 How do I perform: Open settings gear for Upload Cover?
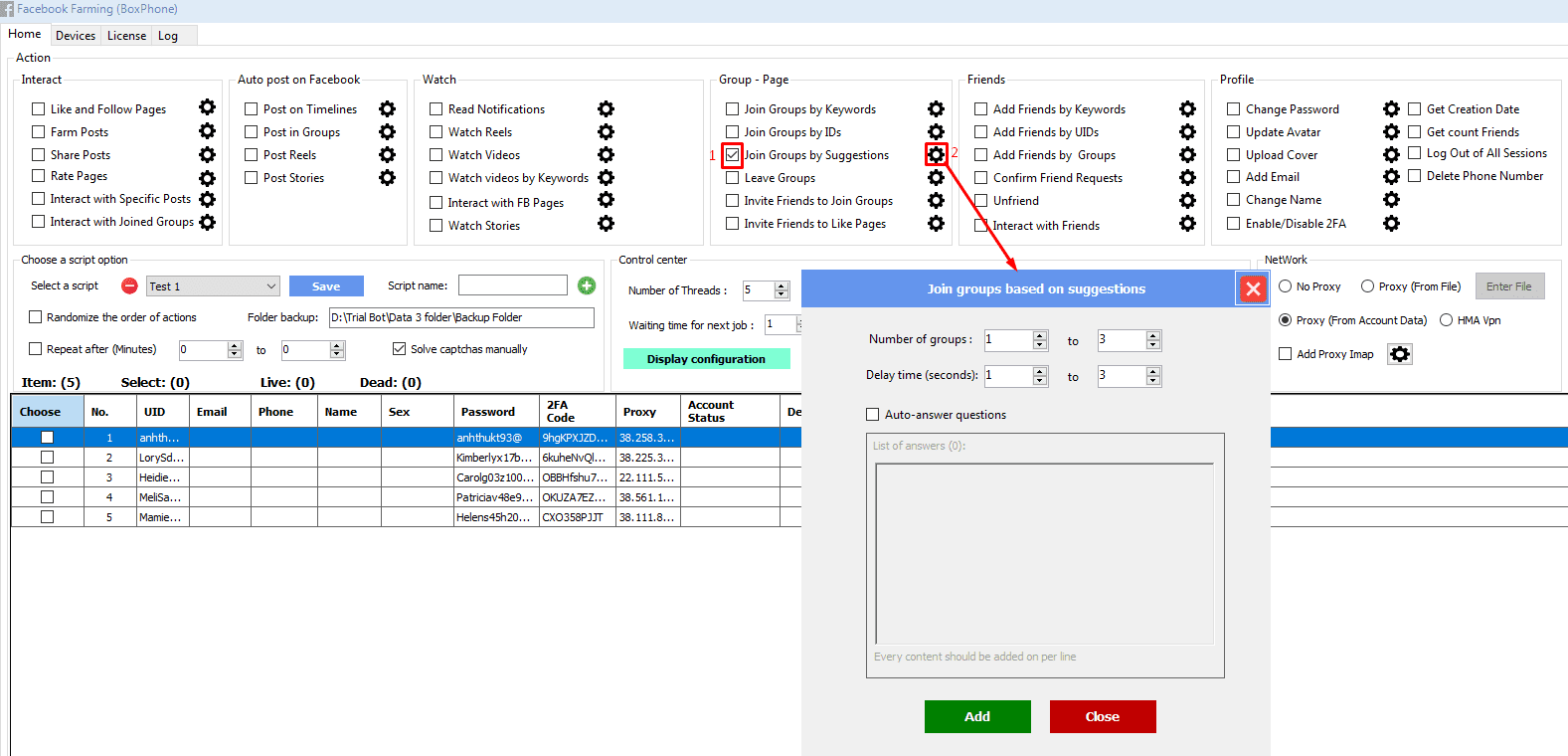coord(1391,154)
